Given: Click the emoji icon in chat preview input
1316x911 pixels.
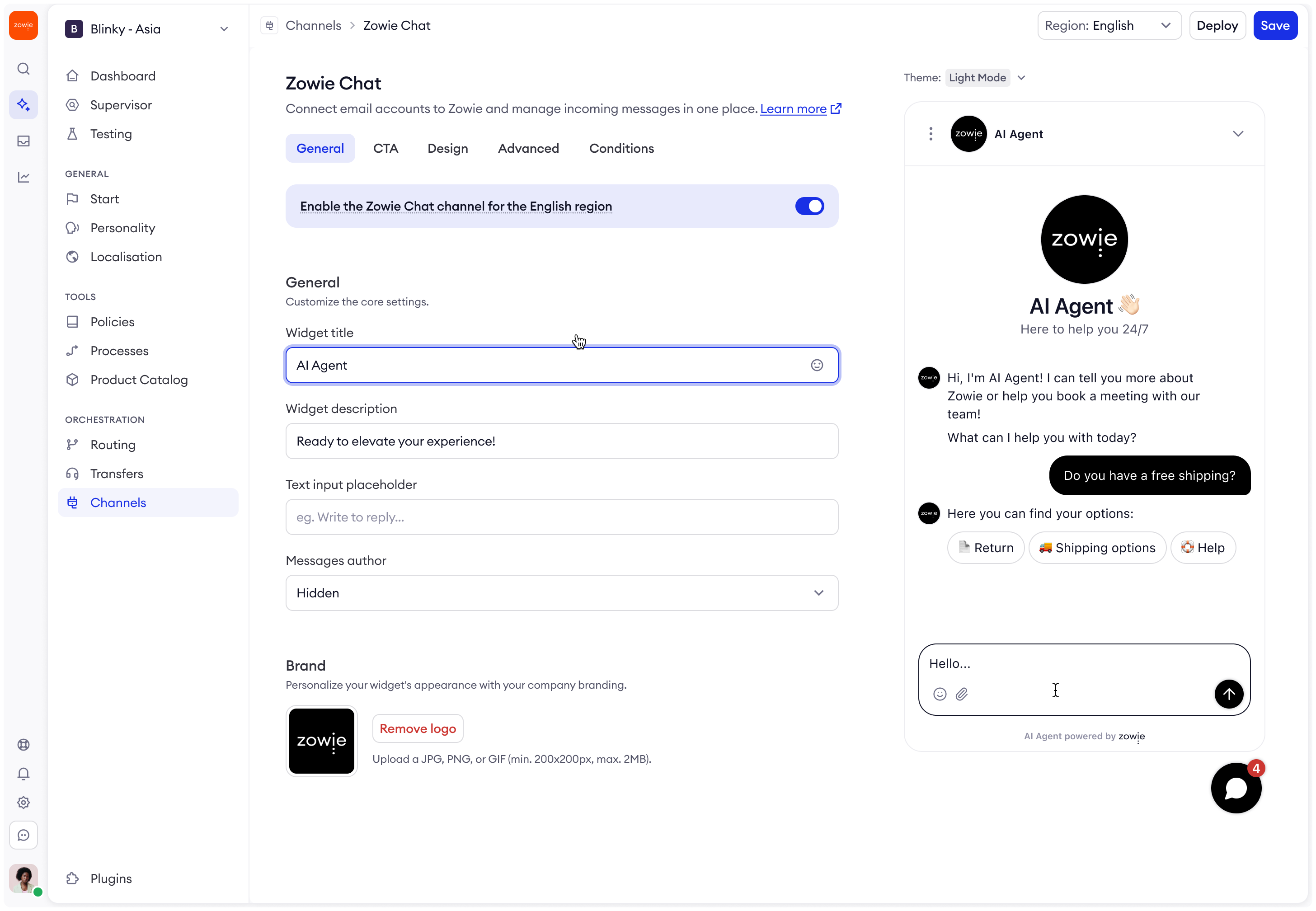Looking at the screenshot, I should [940, 694].
